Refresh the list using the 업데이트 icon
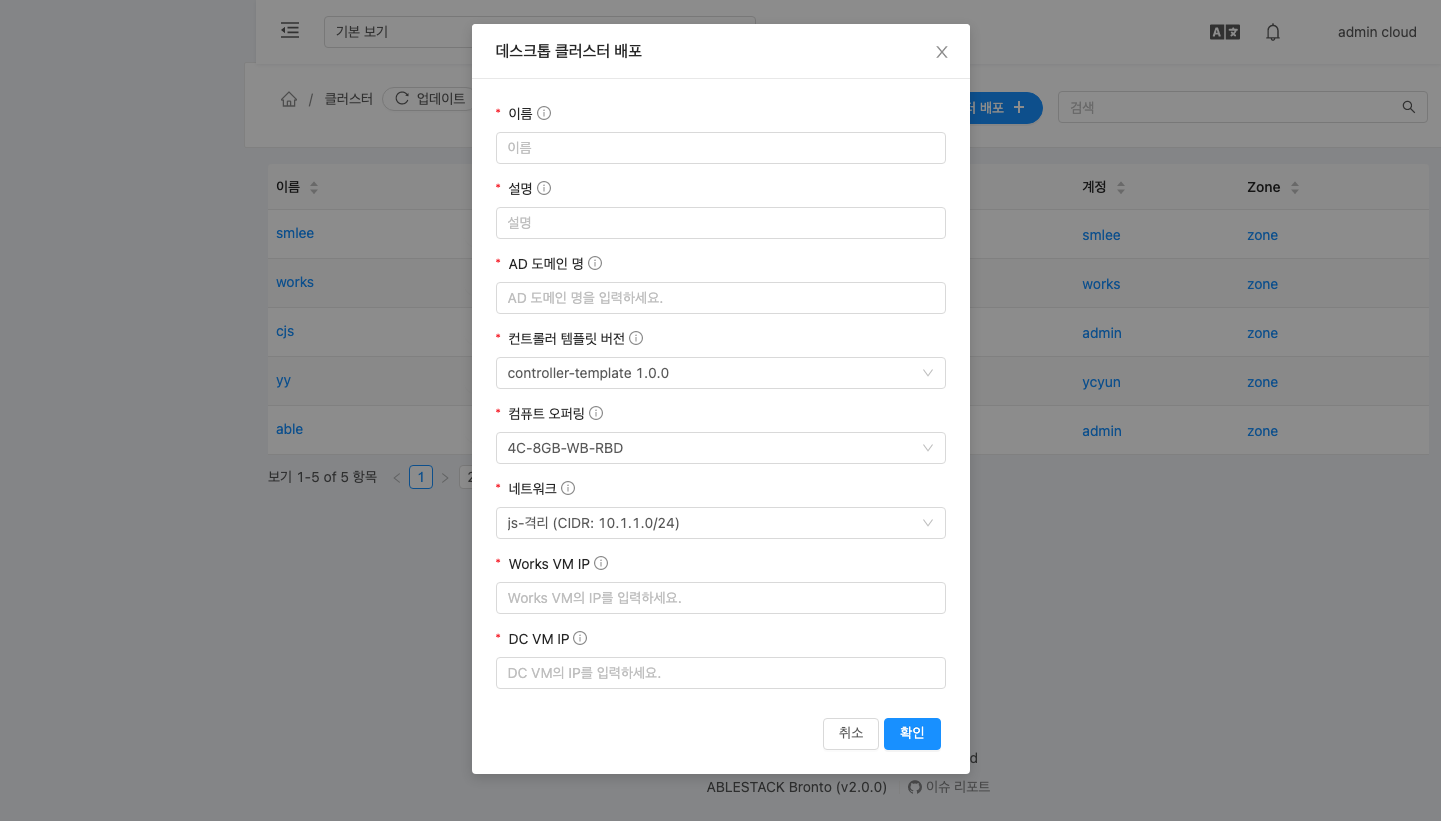 tap(401, 98)
